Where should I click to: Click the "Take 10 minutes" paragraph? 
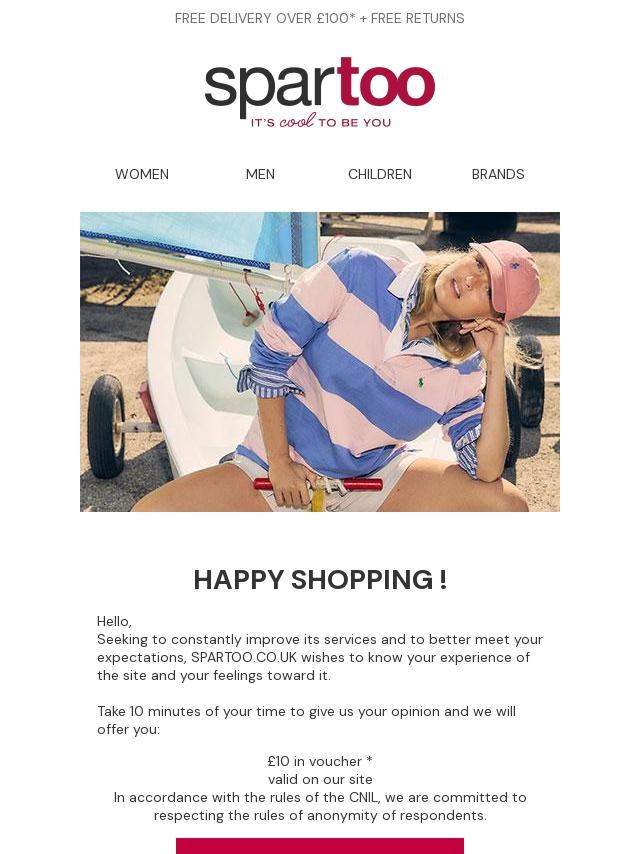307,720
